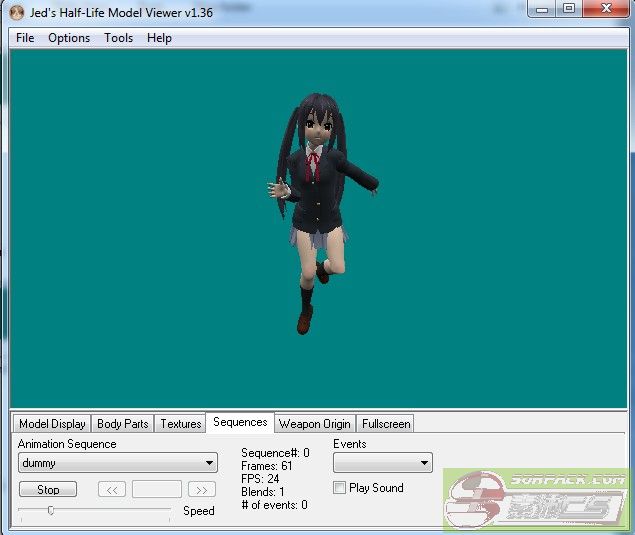Switch to the Fullscreen tab
The width and height of the screenshot is (635, 535).
pos(386,424)
